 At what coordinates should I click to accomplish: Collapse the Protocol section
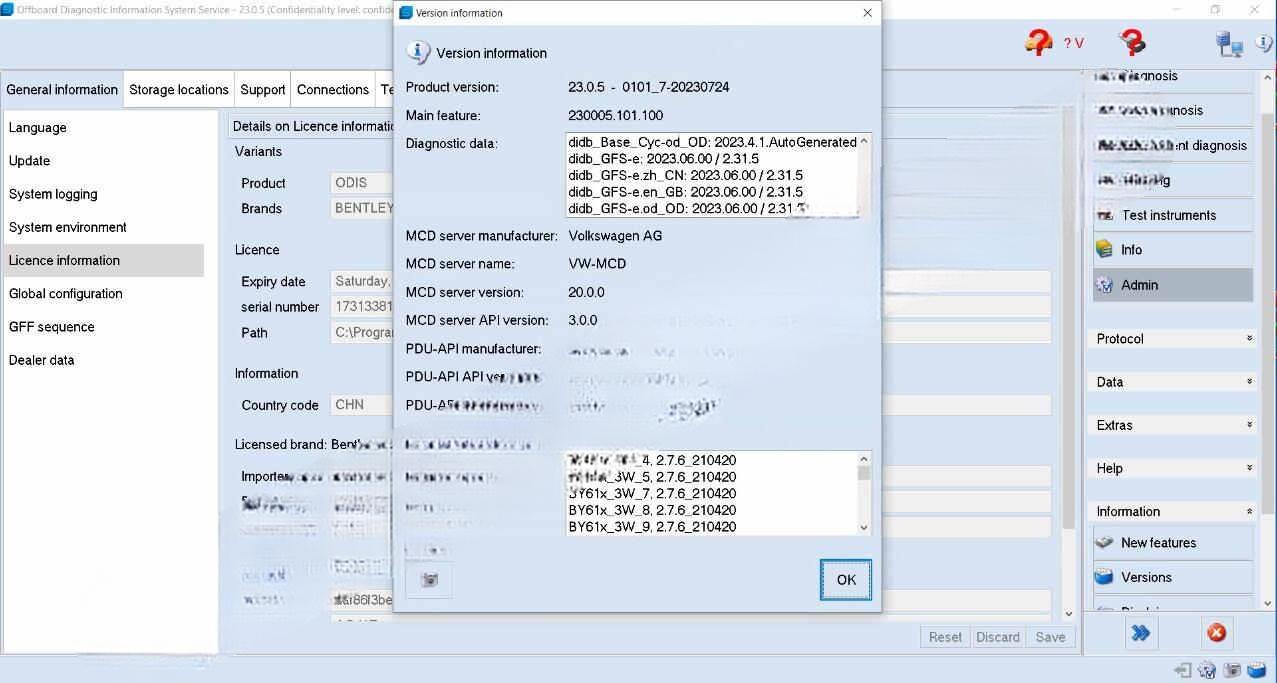coord(1173,339)
